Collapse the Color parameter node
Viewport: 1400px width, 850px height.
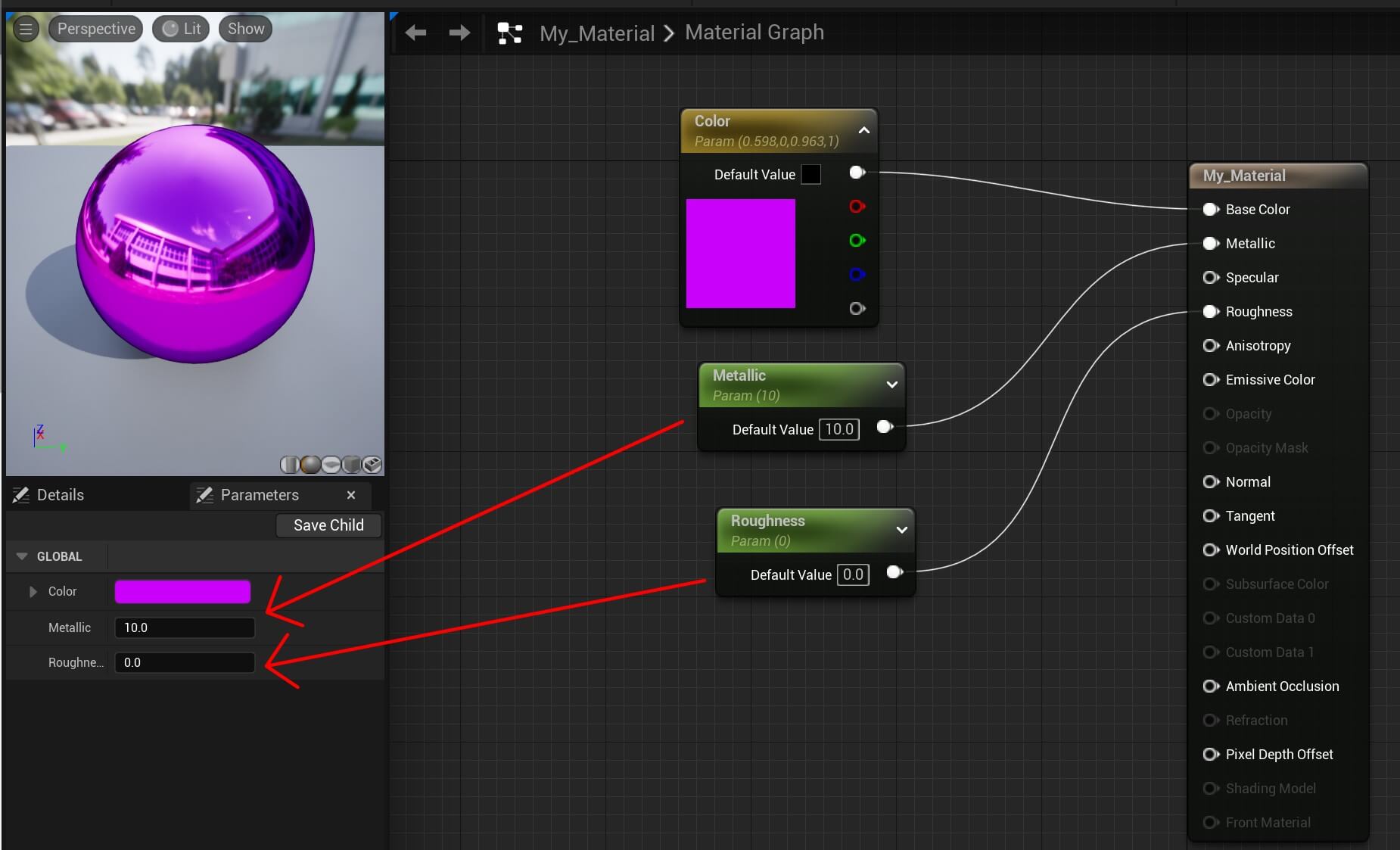[x=864, y=130]
